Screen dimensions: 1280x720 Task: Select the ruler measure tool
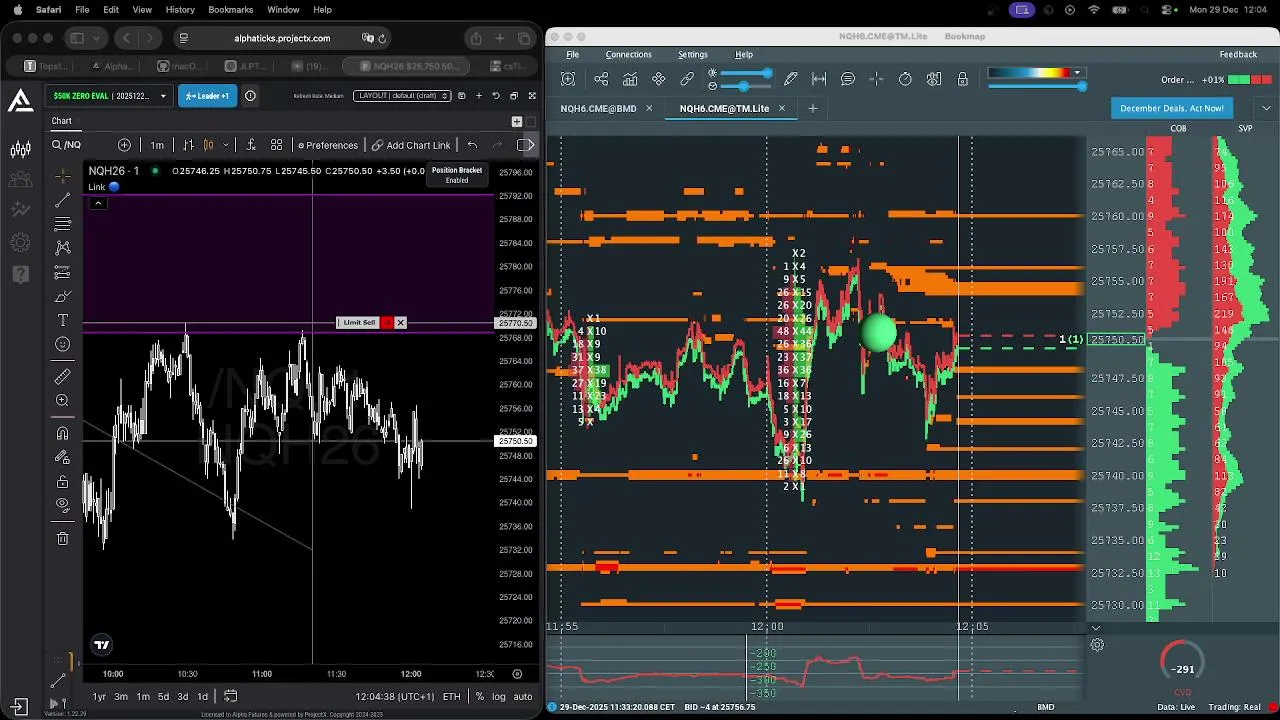(62, 376)
